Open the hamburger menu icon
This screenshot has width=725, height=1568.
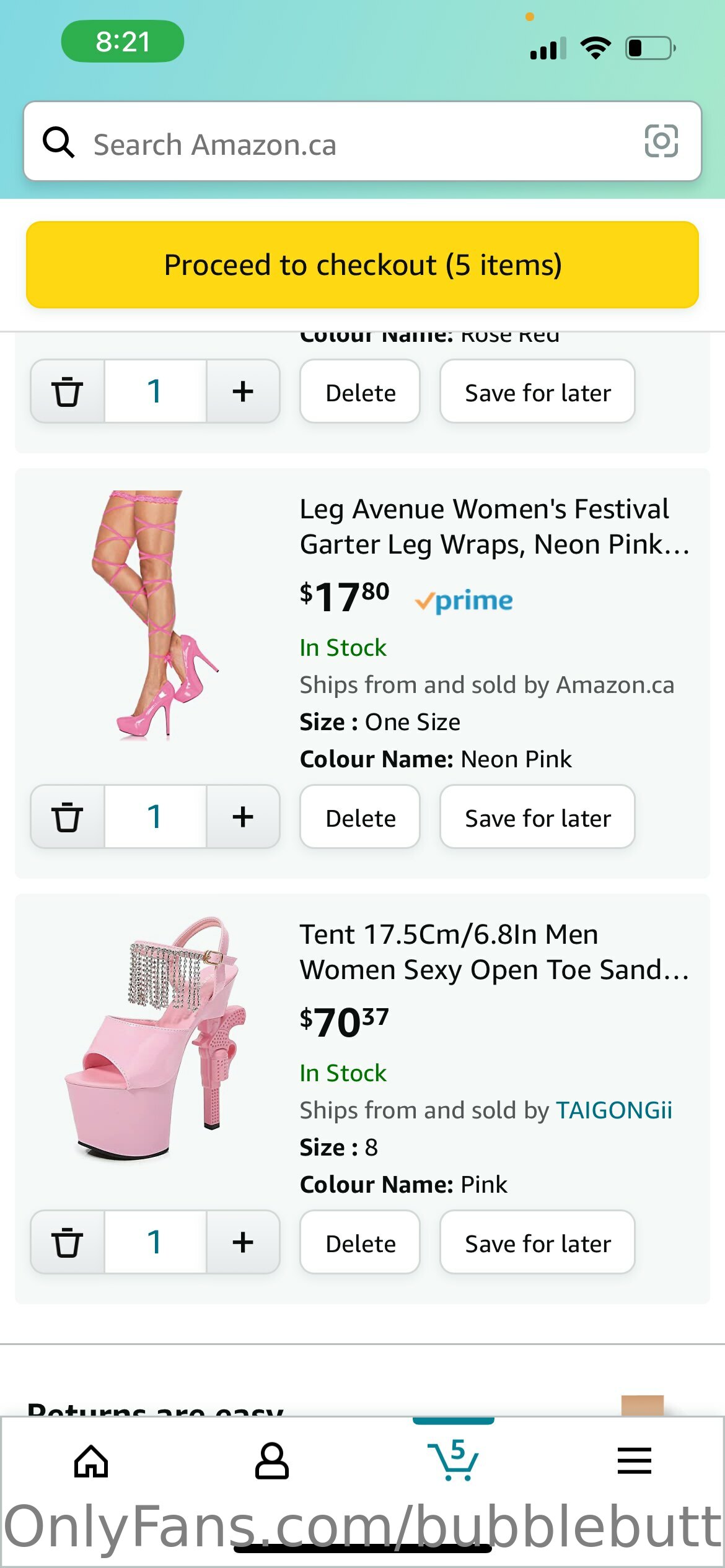(634, 1461)
